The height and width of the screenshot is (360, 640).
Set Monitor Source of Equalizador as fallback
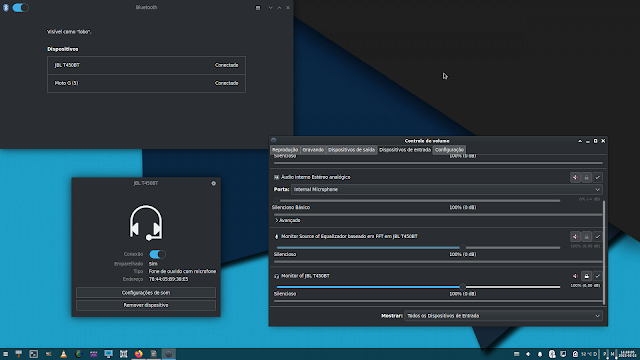[598, 237]
